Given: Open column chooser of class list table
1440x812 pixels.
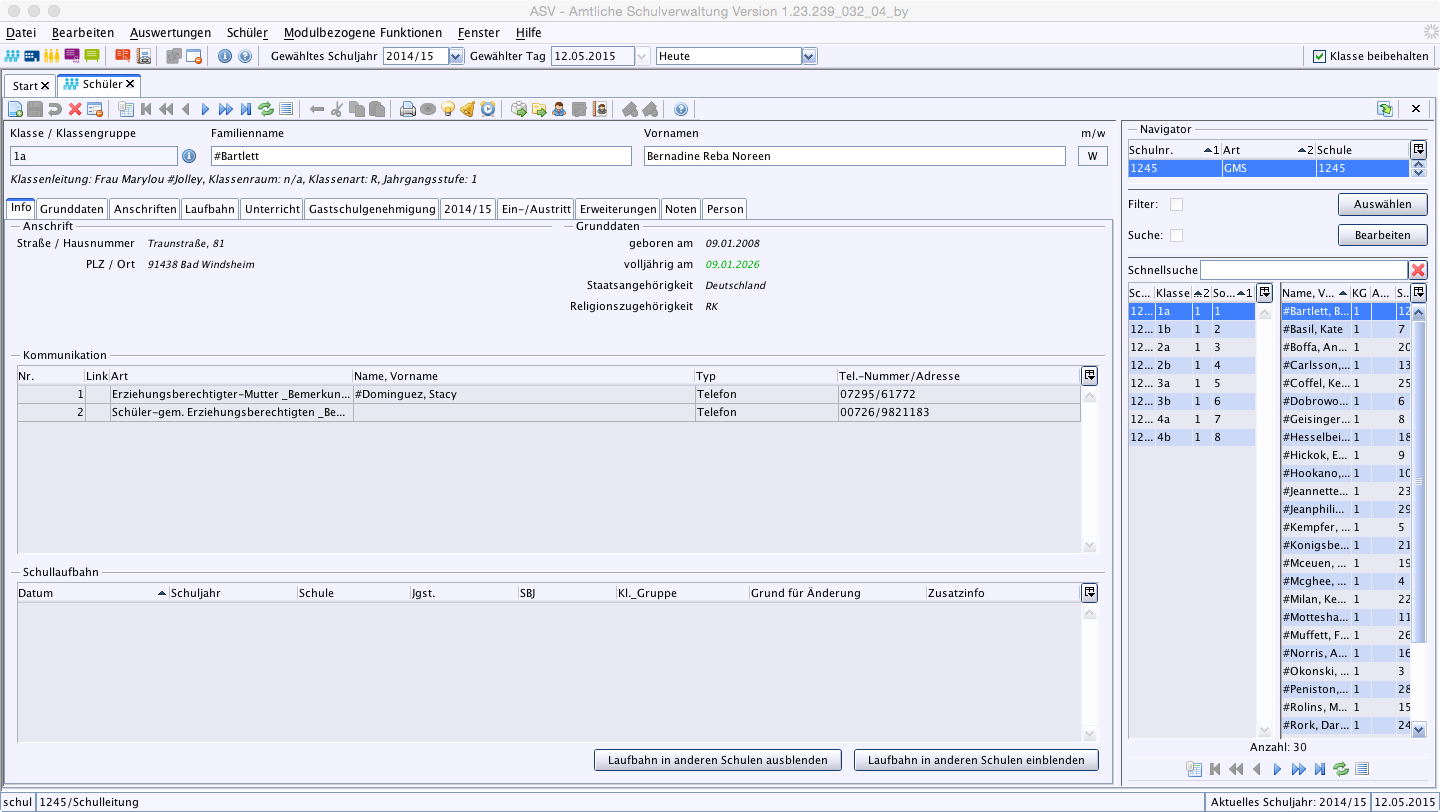Looking at the screenshot, I should pyautogui.click(x=1264, y=292).
